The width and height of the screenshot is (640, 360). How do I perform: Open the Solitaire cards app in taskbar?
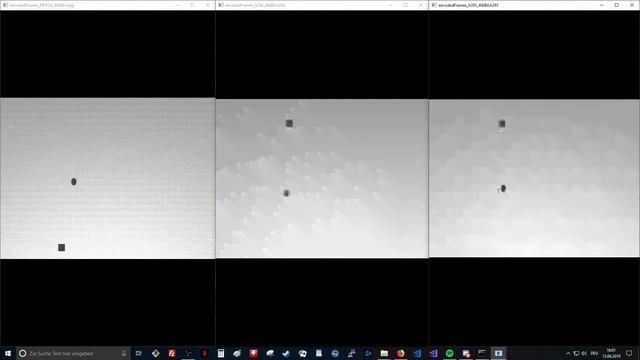click(302, 353)
